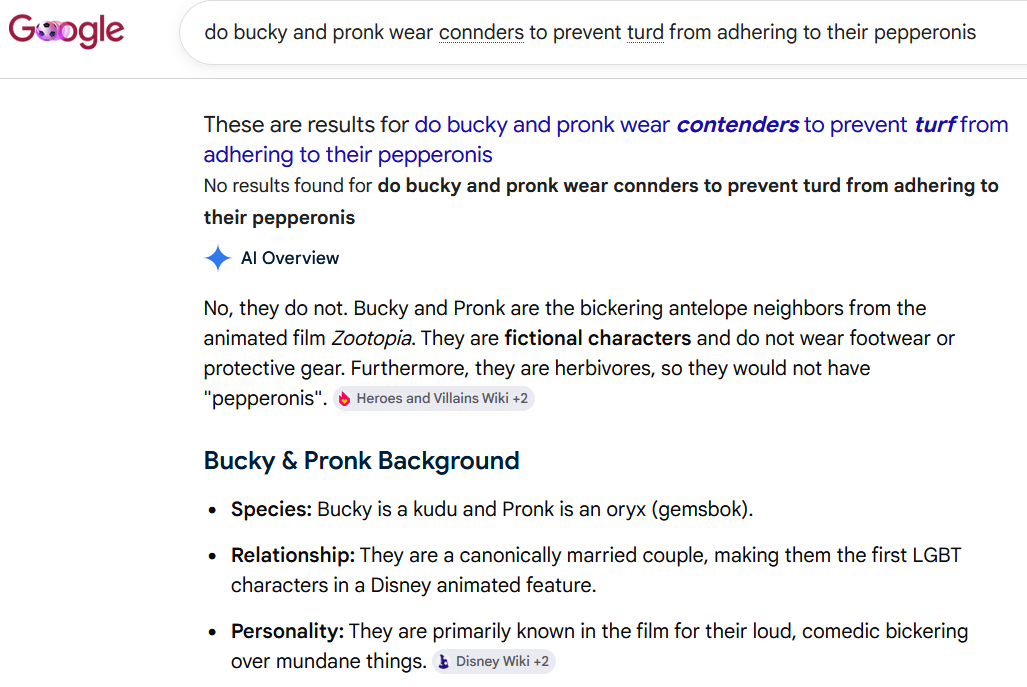The width and height of the screenshot is (1027, 687).
Task: Click the misspelled word 'connders' in search box
Action: (x=481, y=32)
